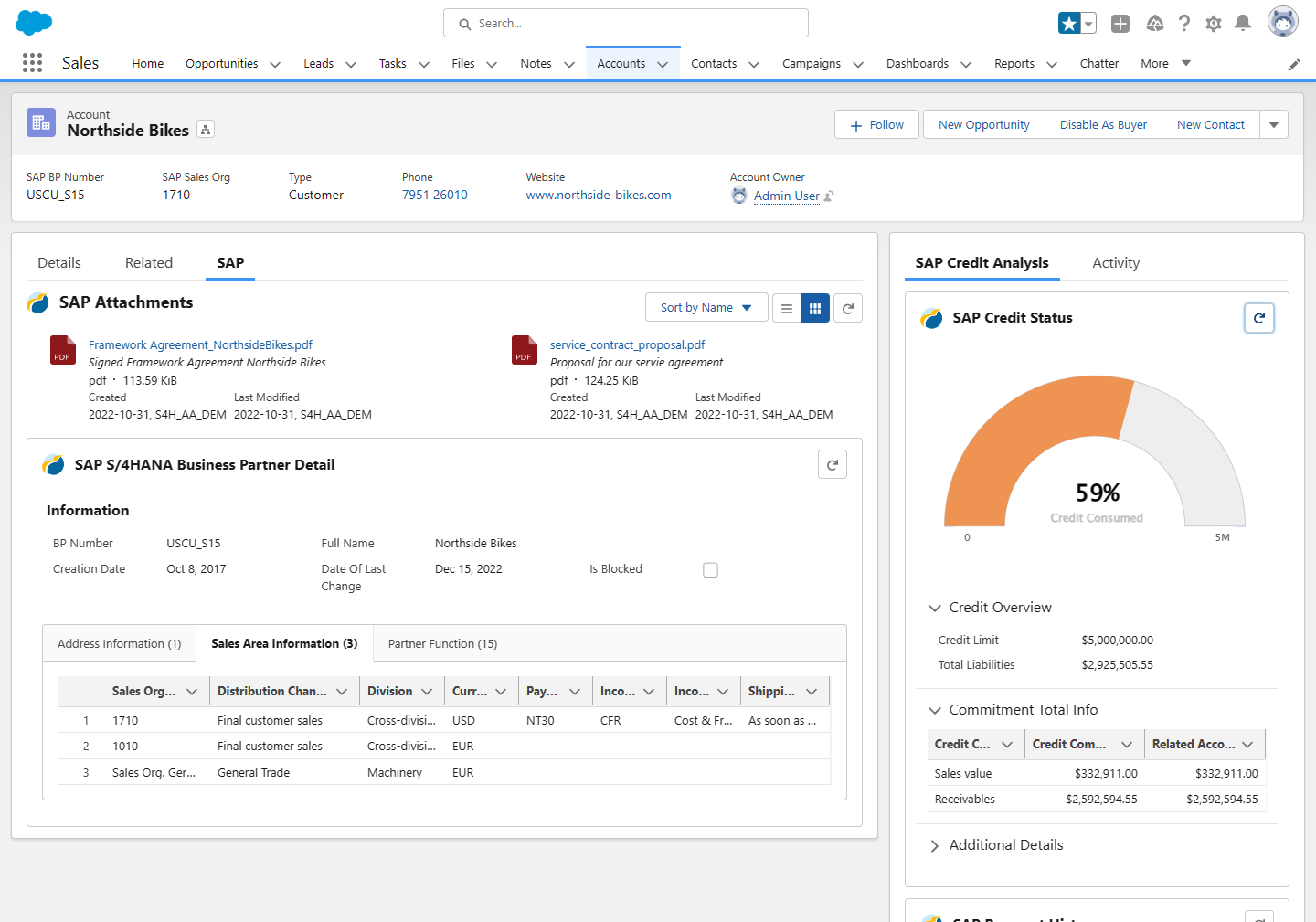Click the Admin User avatar icon
Image resolution: width=1316 pixels, height=922 pixels.
739,196
